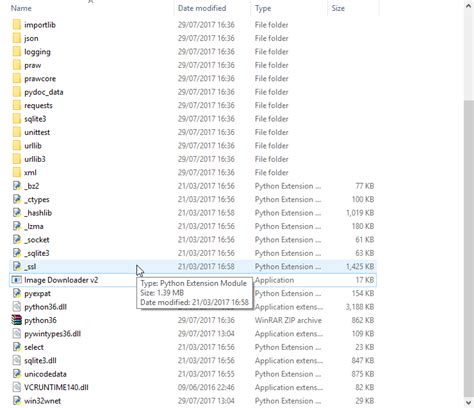This screenshot has height=408, width=474.
Task: Select the requests file name
Action: click(38, 106)
